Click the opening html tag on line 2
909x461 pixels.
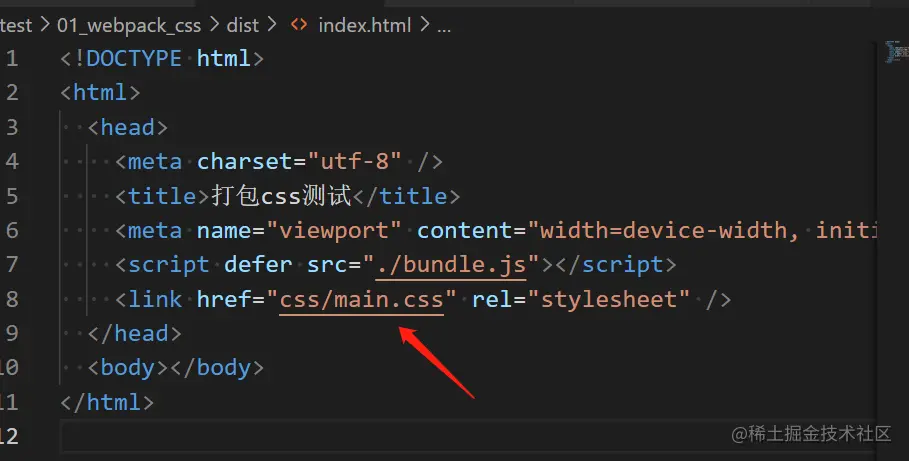pyautogui.click(x=100, y=93)
